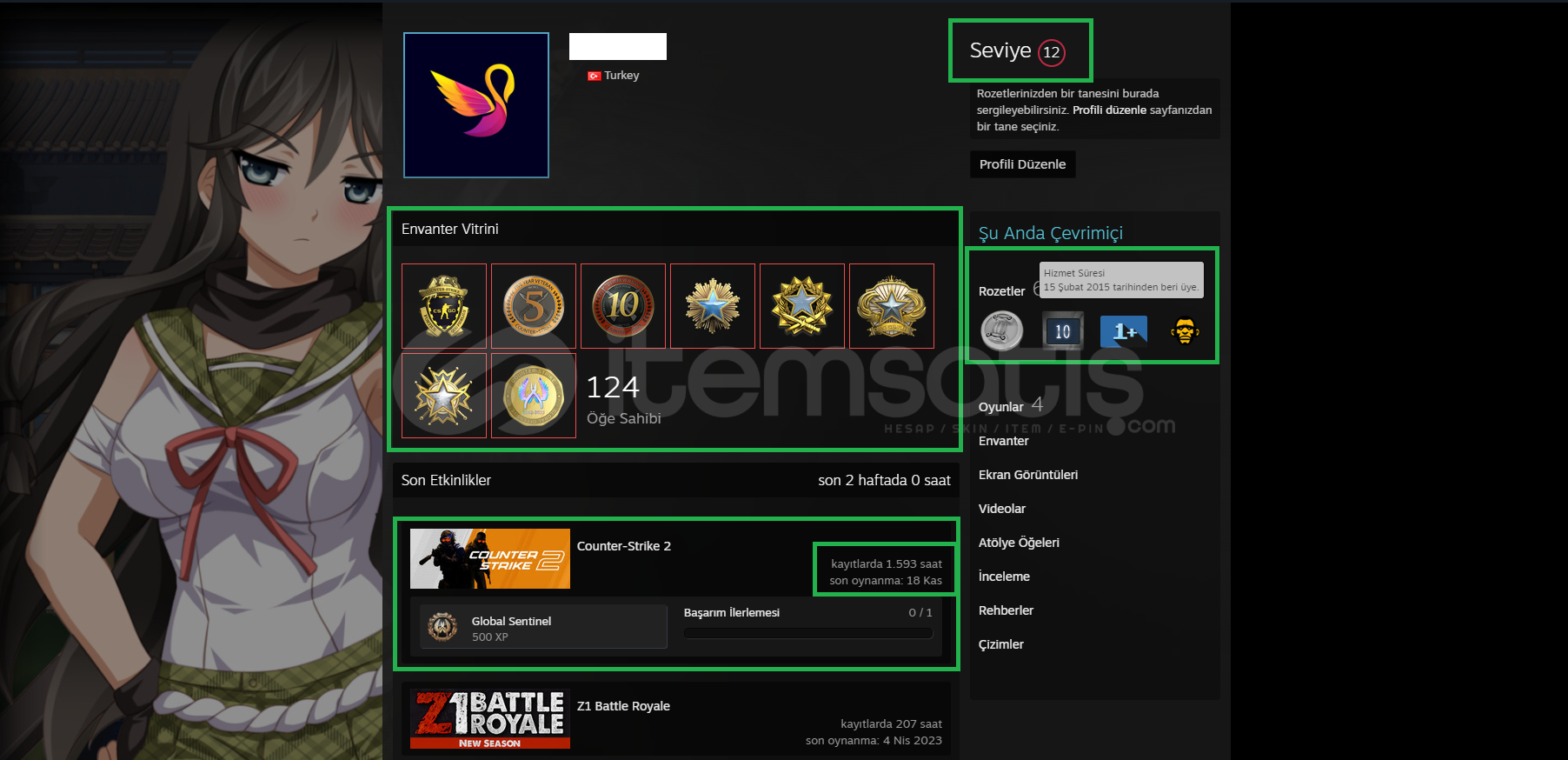Viewport: 1568px width, 760px height.
Task: Click the Son Etkinlikler heading
Action: [x=446, y=480]
